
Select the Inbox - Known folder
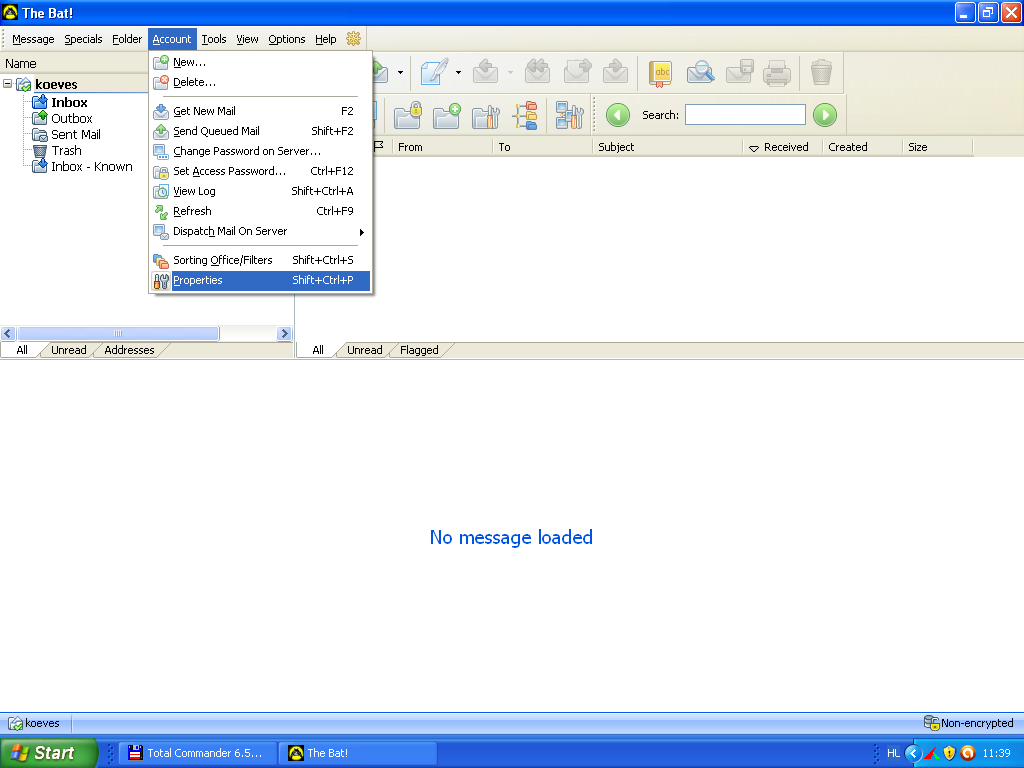pos(91,167)
